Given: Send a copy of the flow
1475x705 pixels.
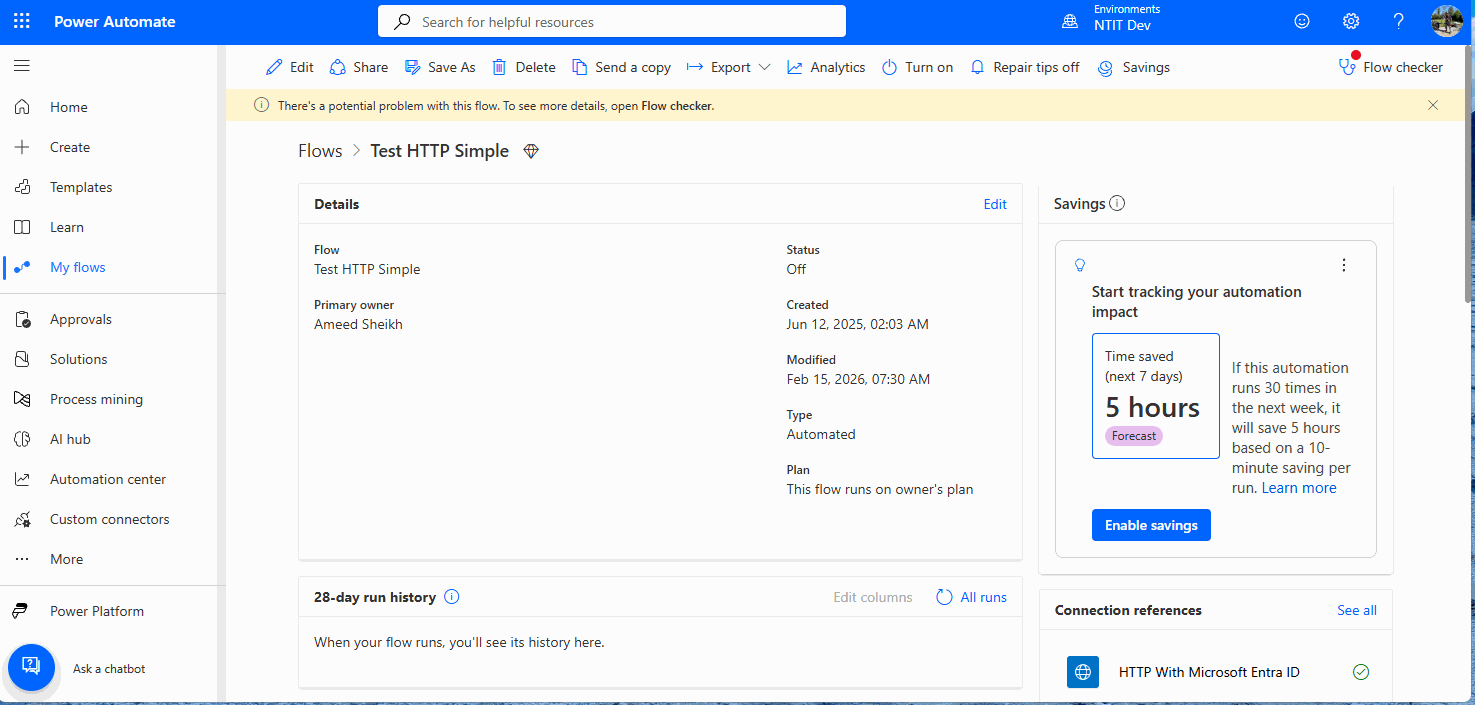Looking at the screenshot, I should point(621,67).
